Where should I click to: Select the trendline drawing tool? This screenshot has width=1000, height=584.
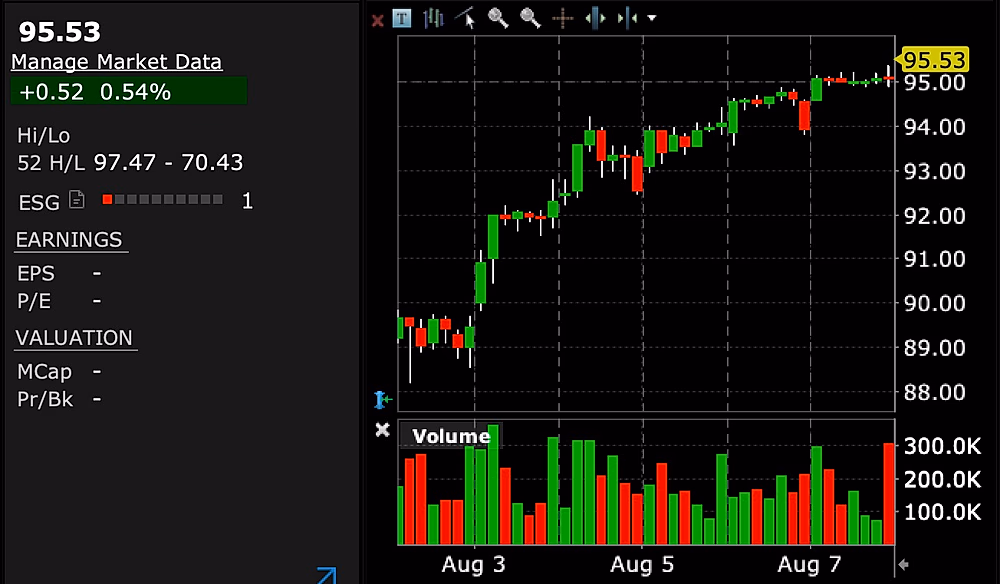(466, 18)
